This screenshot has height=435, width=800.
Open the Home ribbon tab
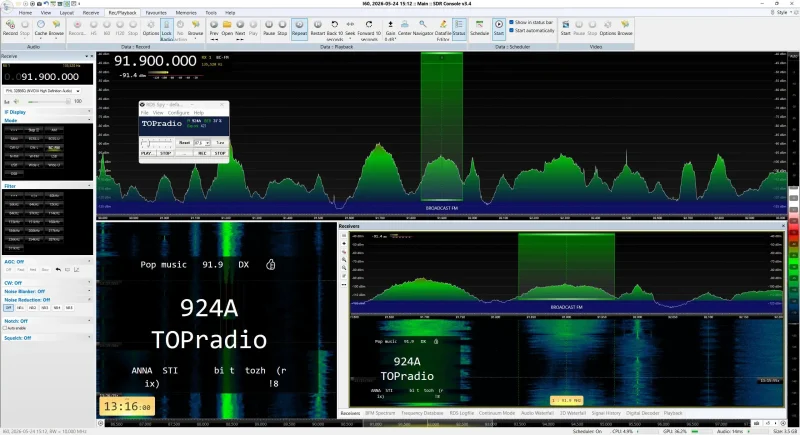[25, 13]
